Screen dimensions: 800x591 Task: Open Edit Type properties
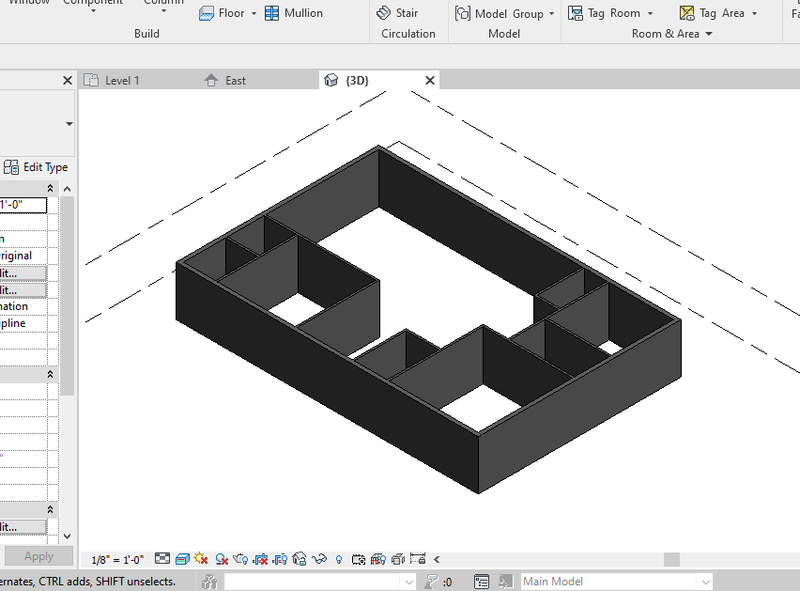point(36,167)
